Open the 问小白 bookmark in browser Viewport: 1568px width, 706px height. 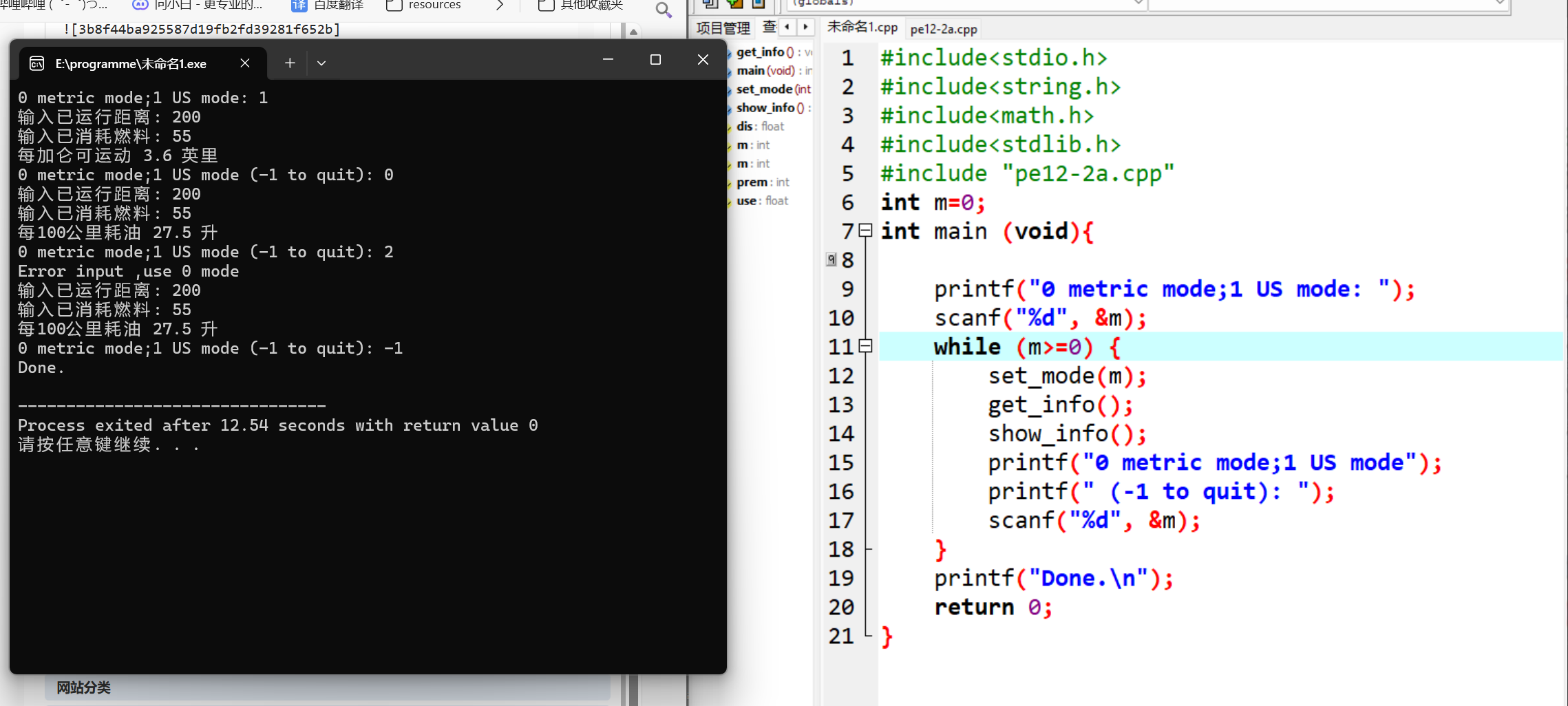coord(198,6)
